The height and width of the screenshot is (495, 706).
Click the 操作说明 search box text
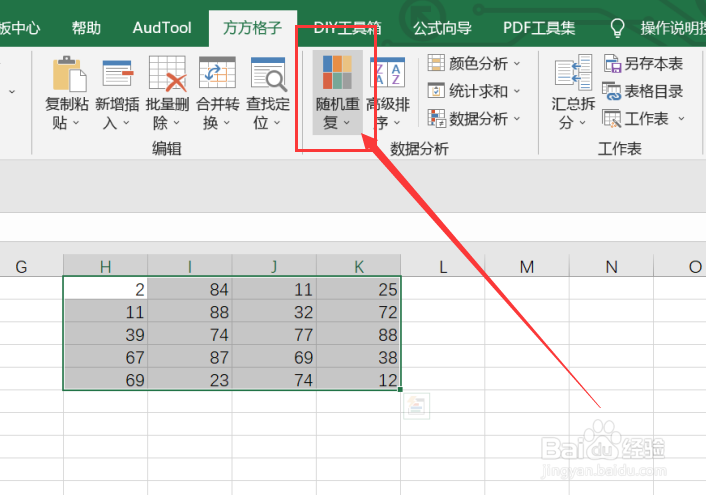tap(673, 28)
